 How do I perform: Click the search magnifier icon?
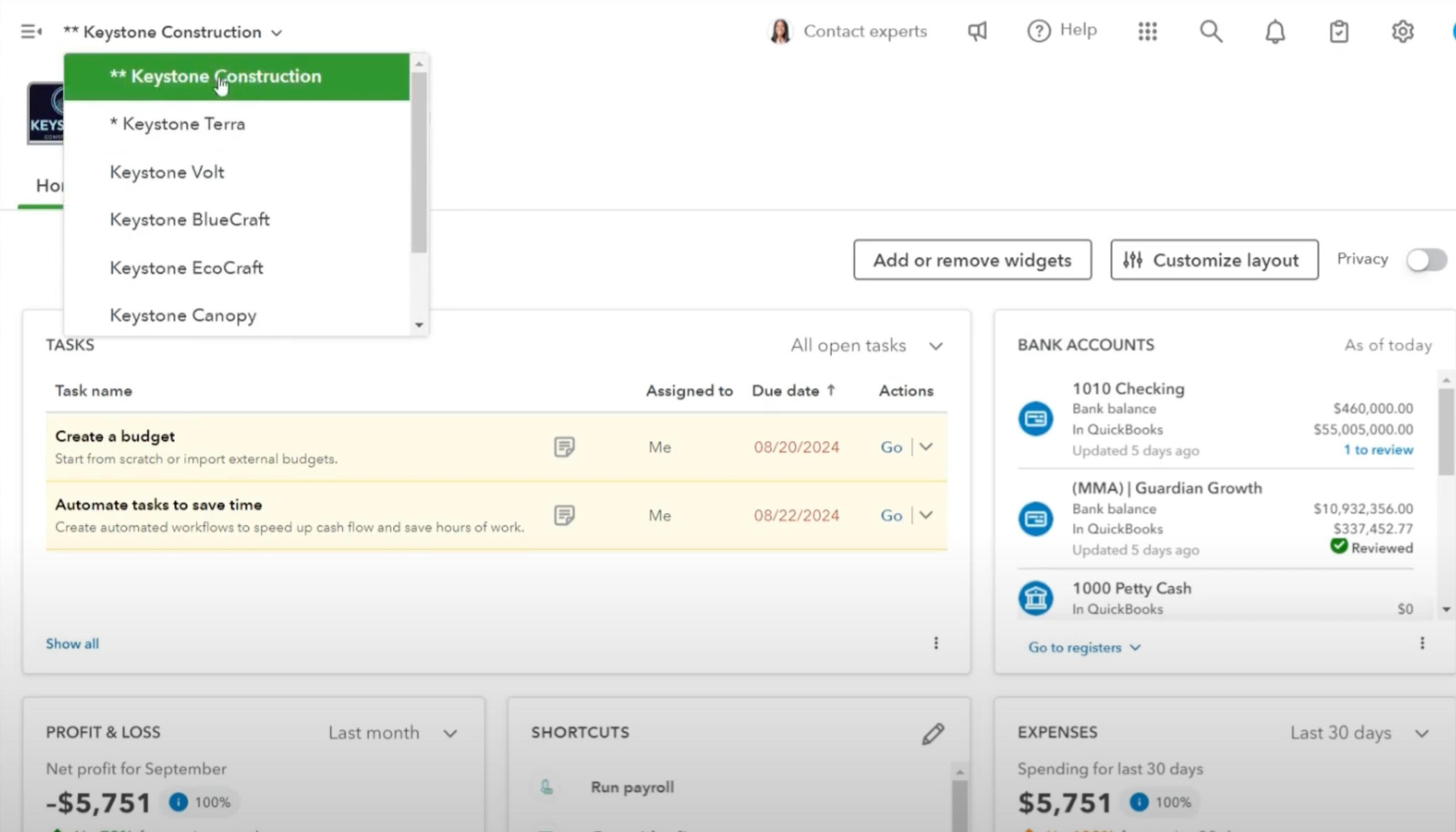[1210, 31]
